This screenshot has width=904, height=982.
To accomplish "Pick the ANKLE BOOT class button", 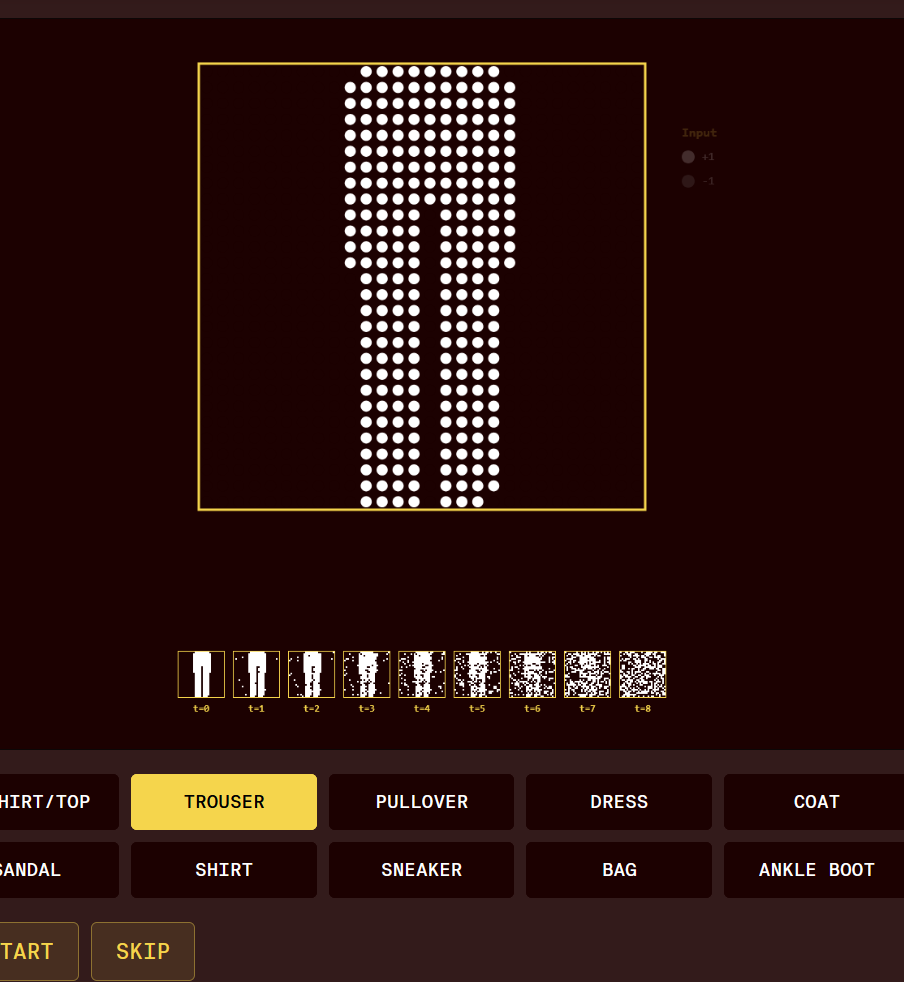I will pos(814,870).
